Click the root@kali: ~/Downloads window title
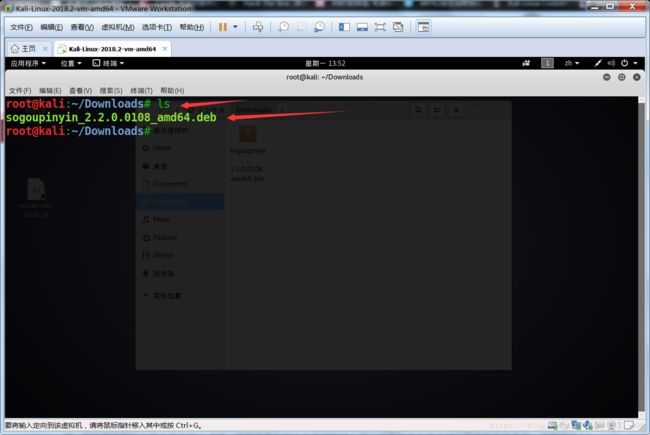Viewport: 650px width, 435px height. tap(325, 77)
